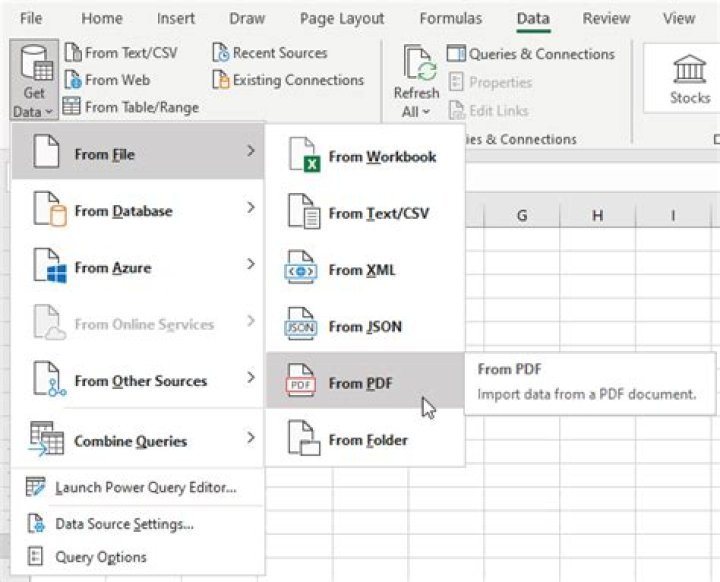The width and height of the screenshot is (720, 582).
Task: Switch to the Home ribbon tab
Action: coord(102,18)
